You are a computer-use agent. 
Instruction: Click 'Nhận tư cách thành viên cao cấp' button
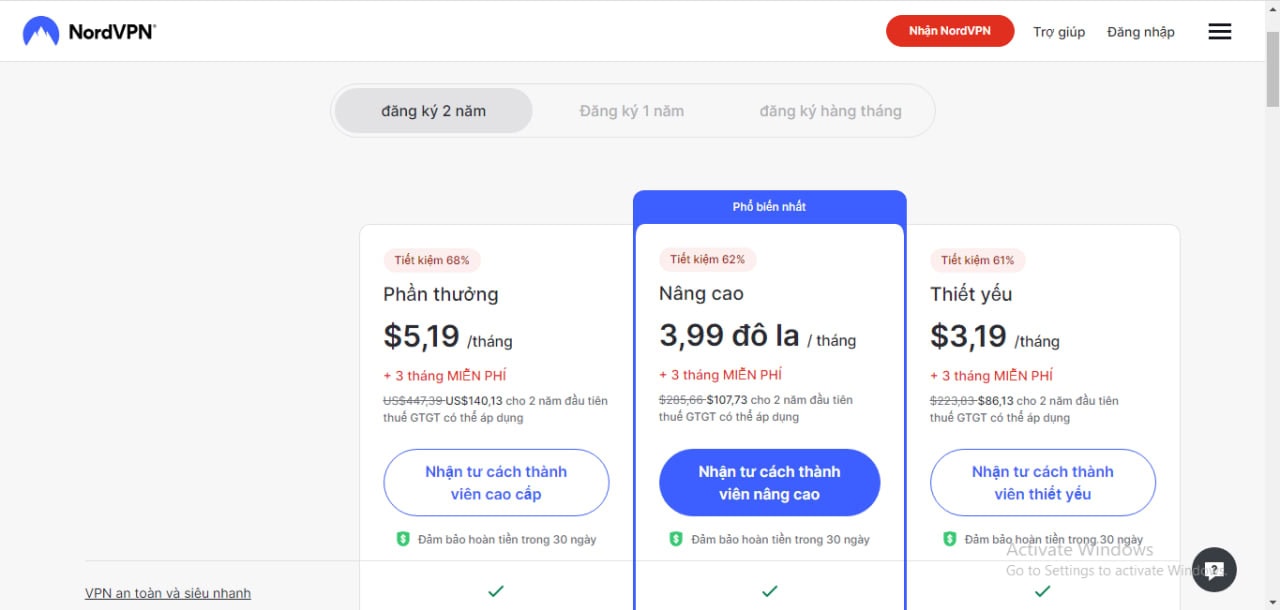[496, 483]
